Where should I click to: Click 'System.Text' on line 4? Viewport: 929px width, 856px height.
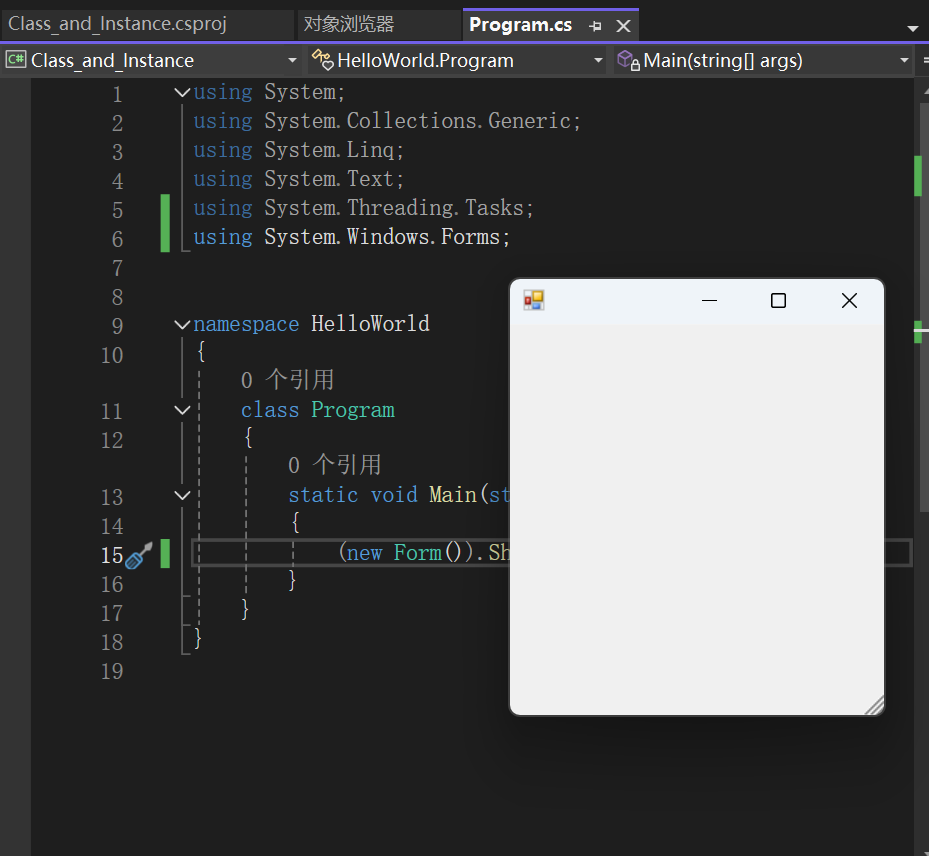tap(329, 179)
